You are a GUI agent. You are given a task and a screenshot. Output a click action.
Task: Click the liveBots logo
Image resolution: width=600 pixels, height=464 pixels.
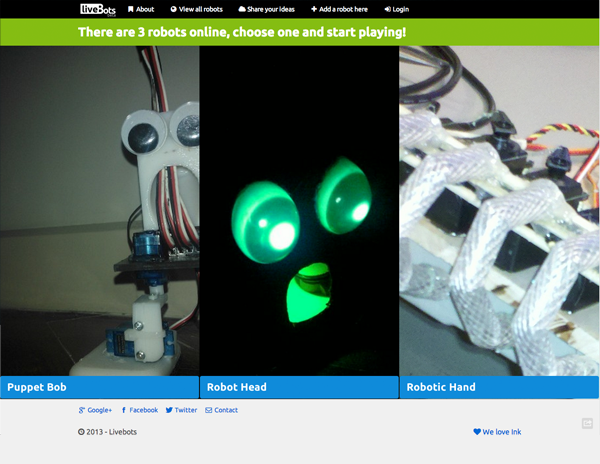pyautogui.click(x=98, y=10)
